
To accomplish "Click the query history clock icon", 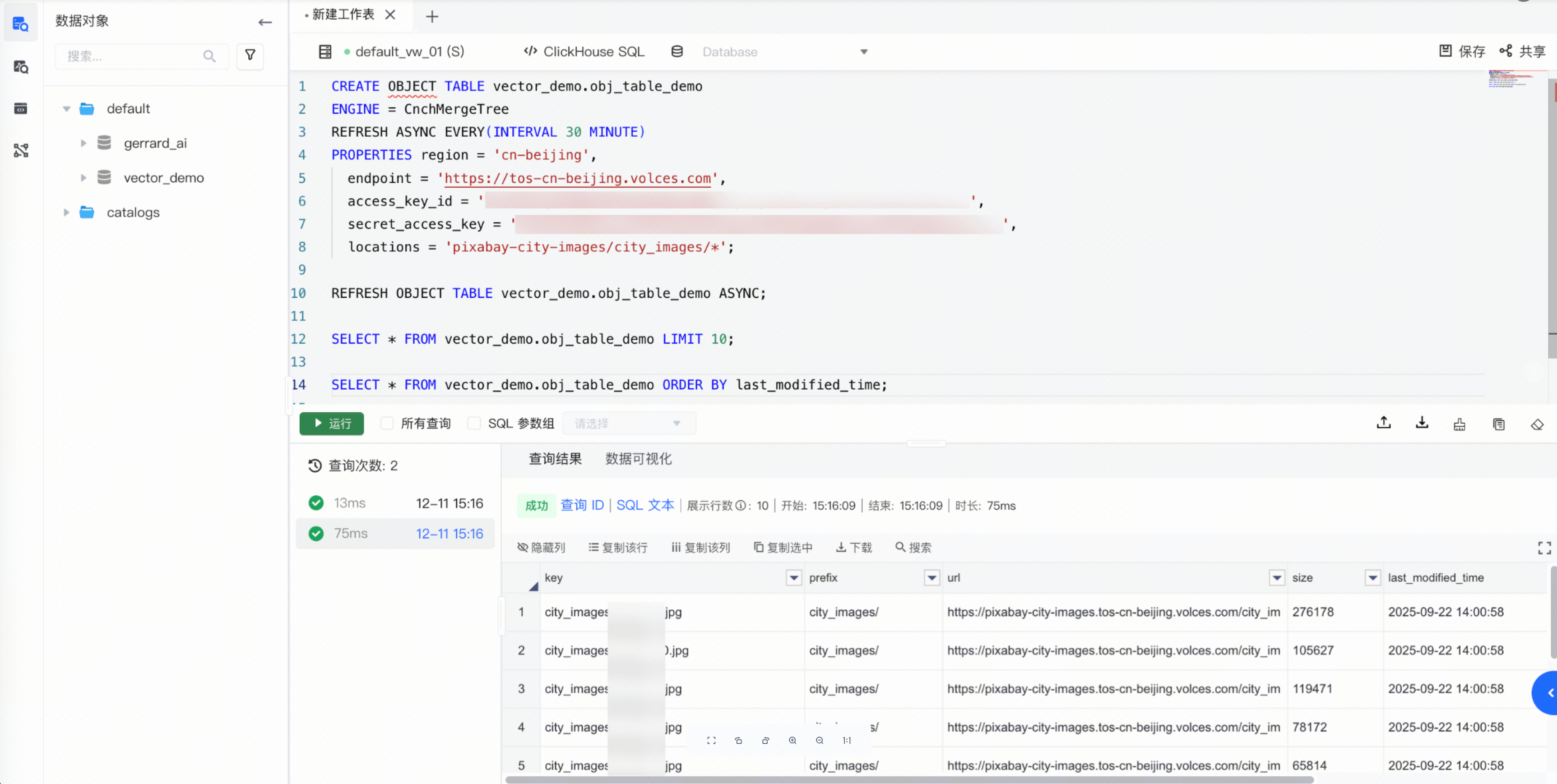I will pos(314,466).
